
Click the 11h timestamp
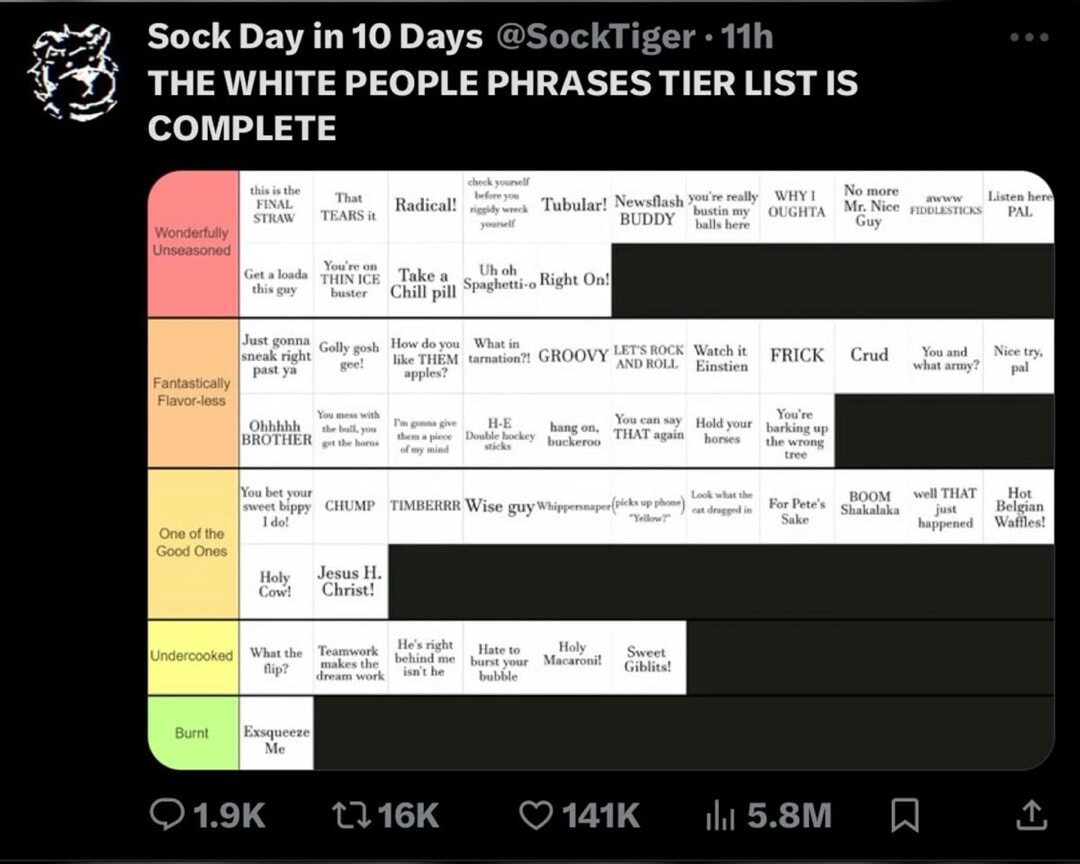point(746,38)
